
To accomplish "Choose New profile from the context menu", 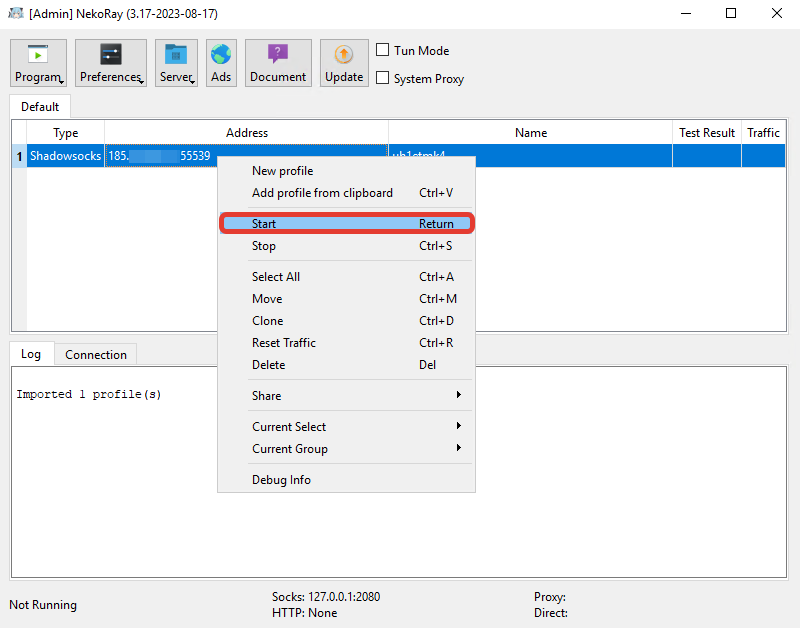I will click(x=346, y=171).
